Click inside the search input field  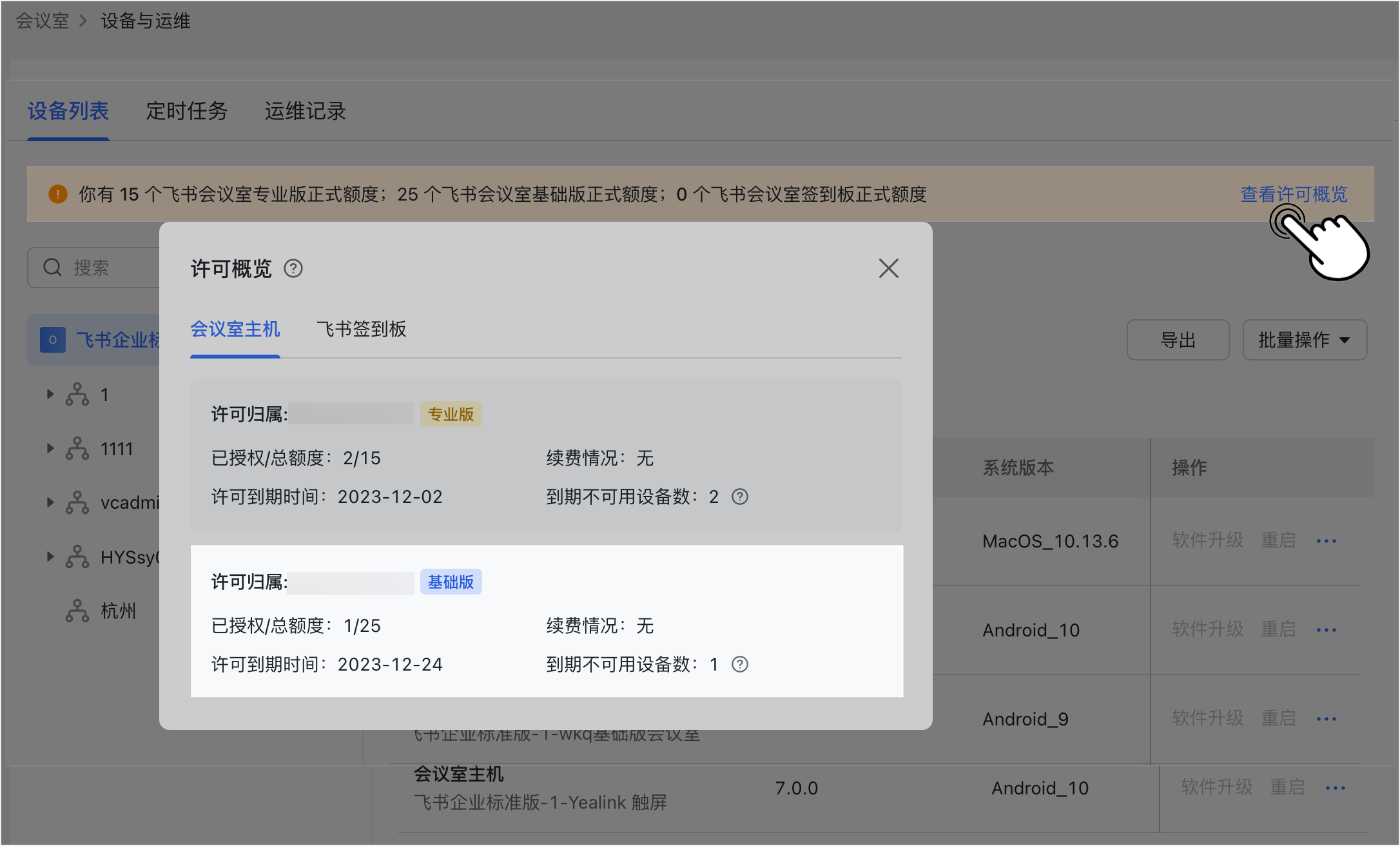(97, 267)
